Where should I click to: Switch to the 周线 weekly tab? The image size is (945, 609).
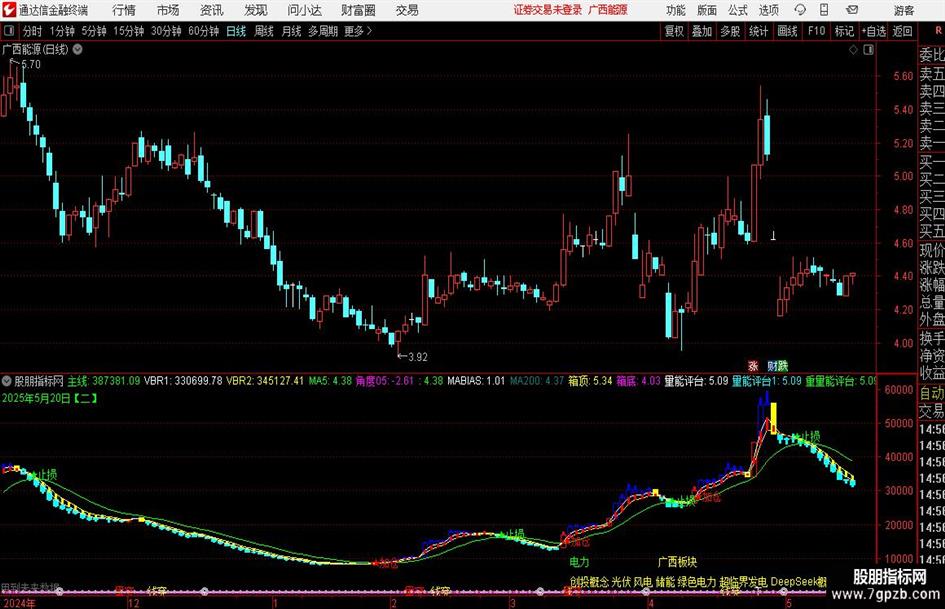point(264,31)
